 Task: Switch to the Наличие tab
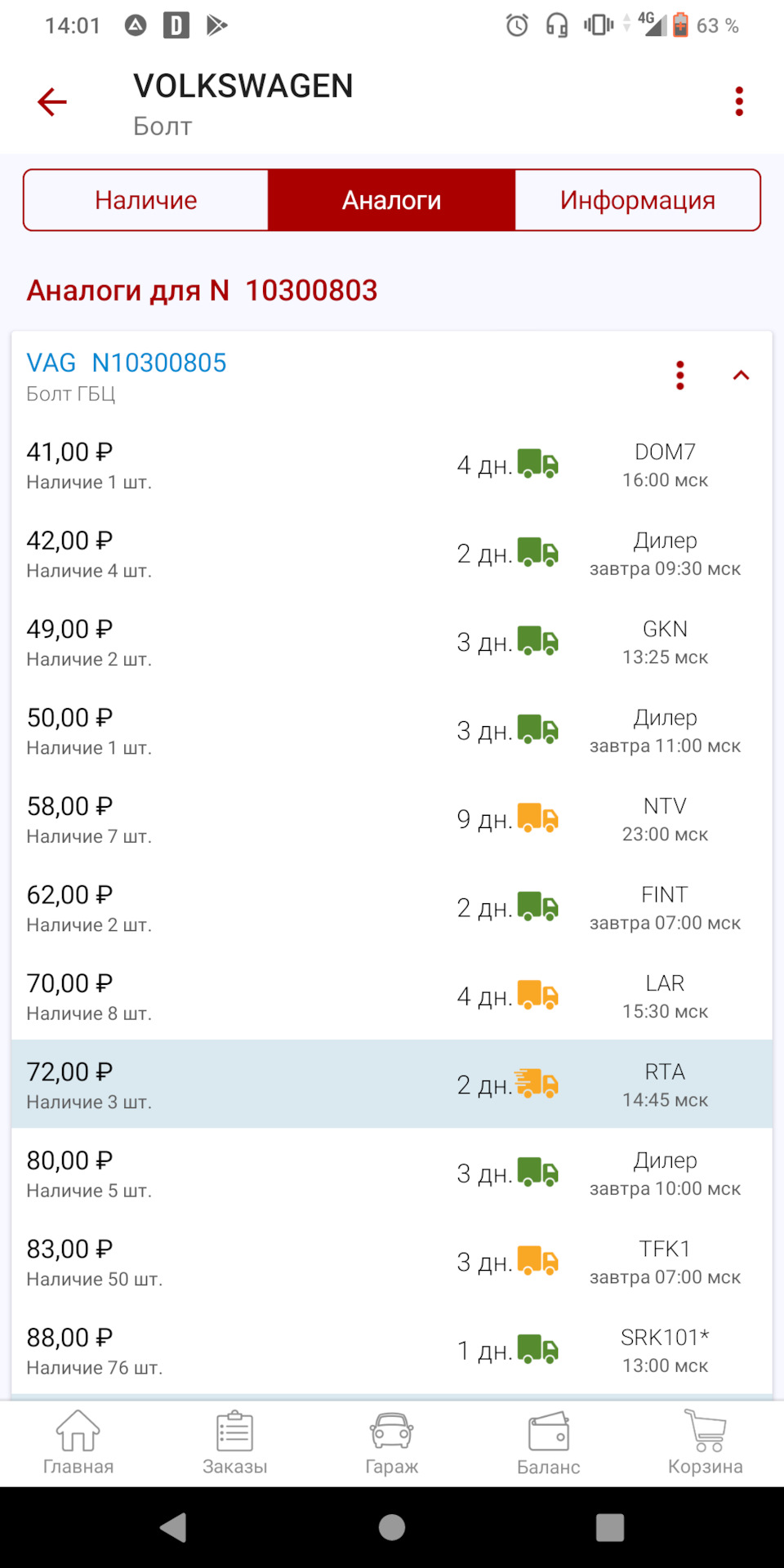click(x=146, y=200)
